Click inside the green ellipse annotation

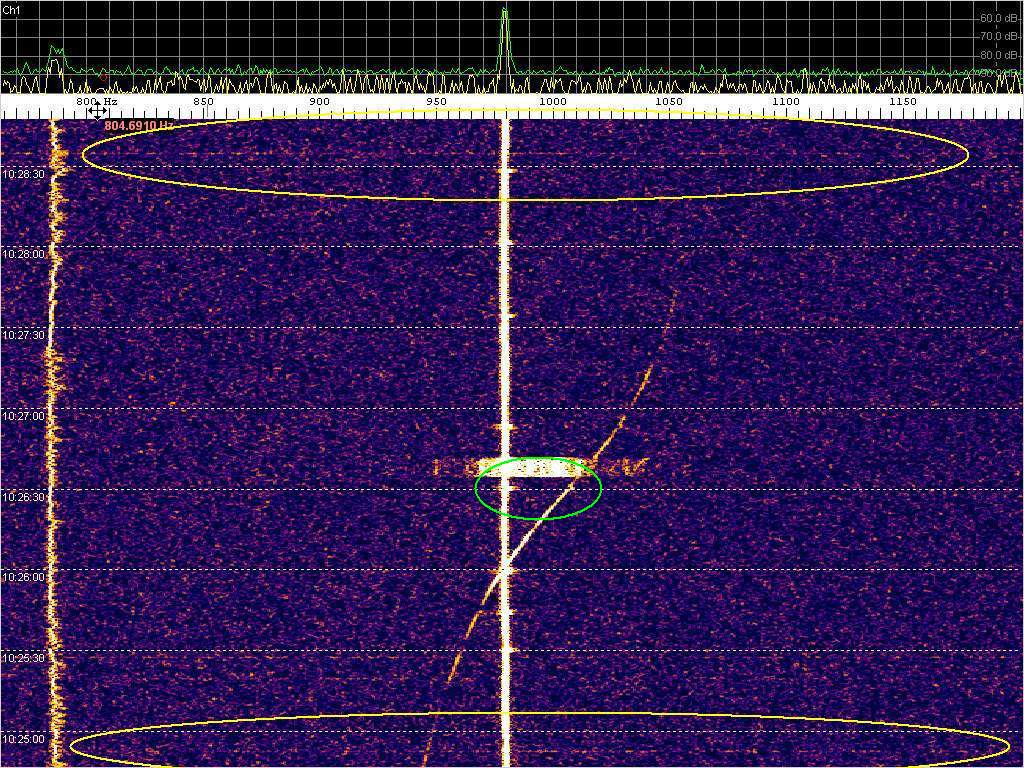click(x=538, y=490)
